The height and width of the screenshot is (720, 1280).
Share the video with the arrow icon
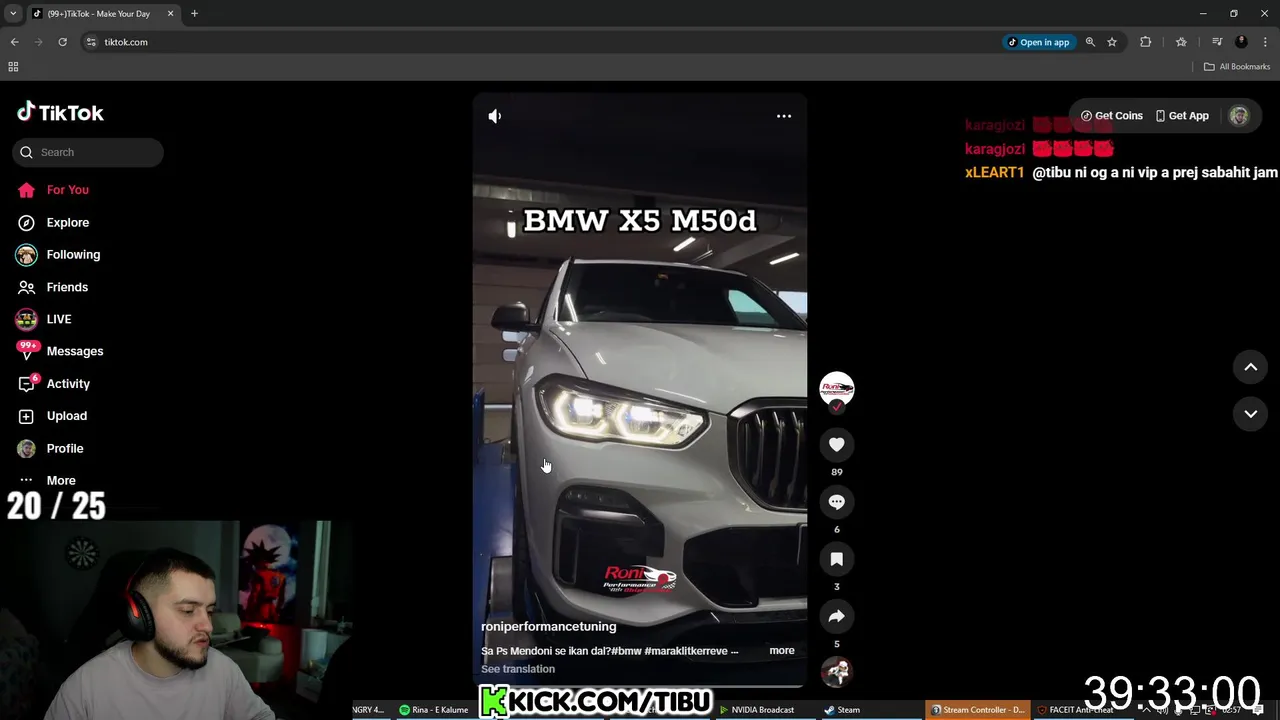[837, 616]
